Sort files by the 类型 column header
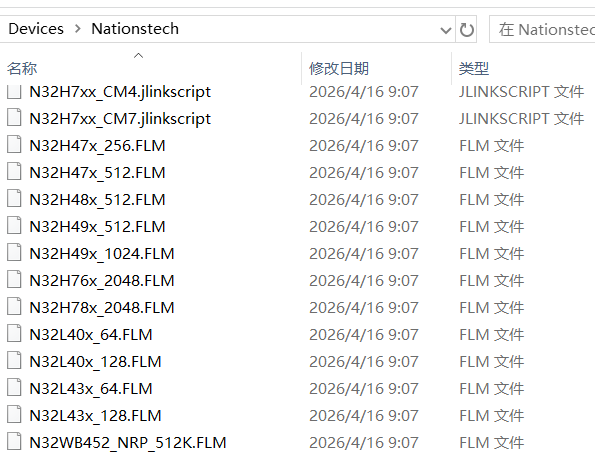The width and height of the screenshot is (595, 460). [x=474, y=69]
